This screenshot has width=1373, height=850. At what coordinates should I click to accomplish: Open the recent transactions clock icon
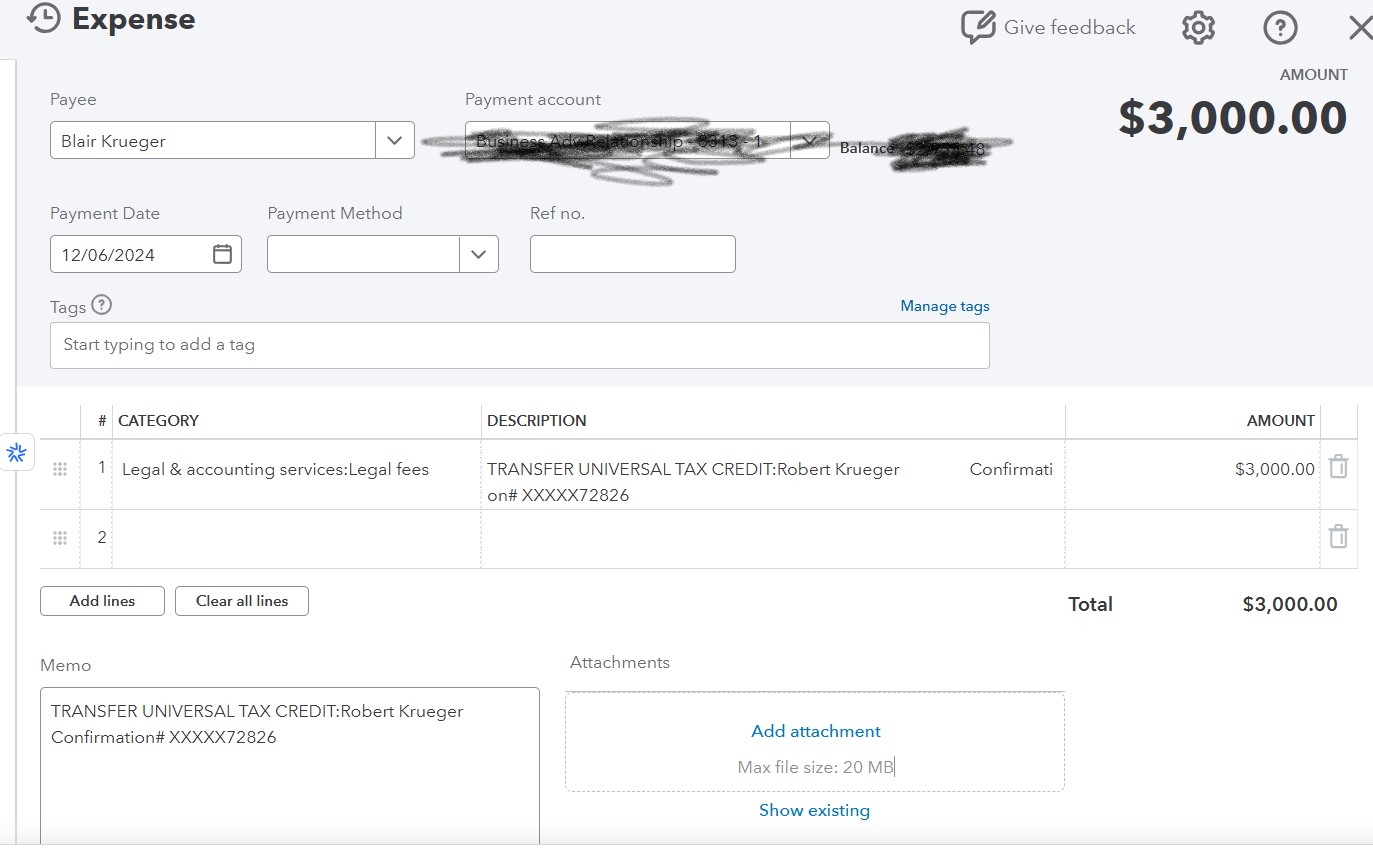[x=44, y=19]
